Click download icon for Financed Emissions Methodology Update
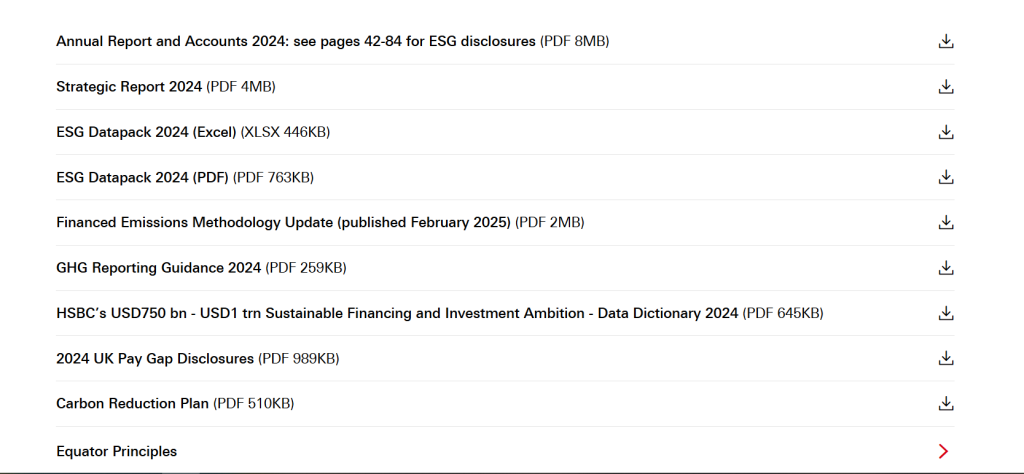 pos(946,222)
